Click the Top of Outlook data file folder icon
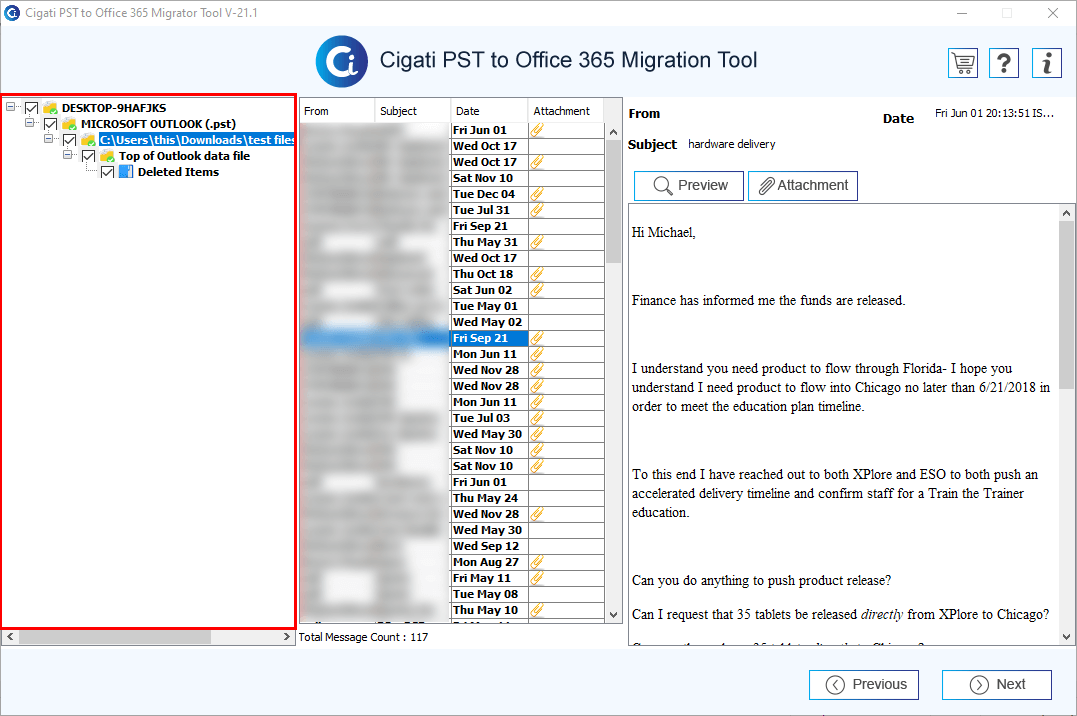 [108, 156]
